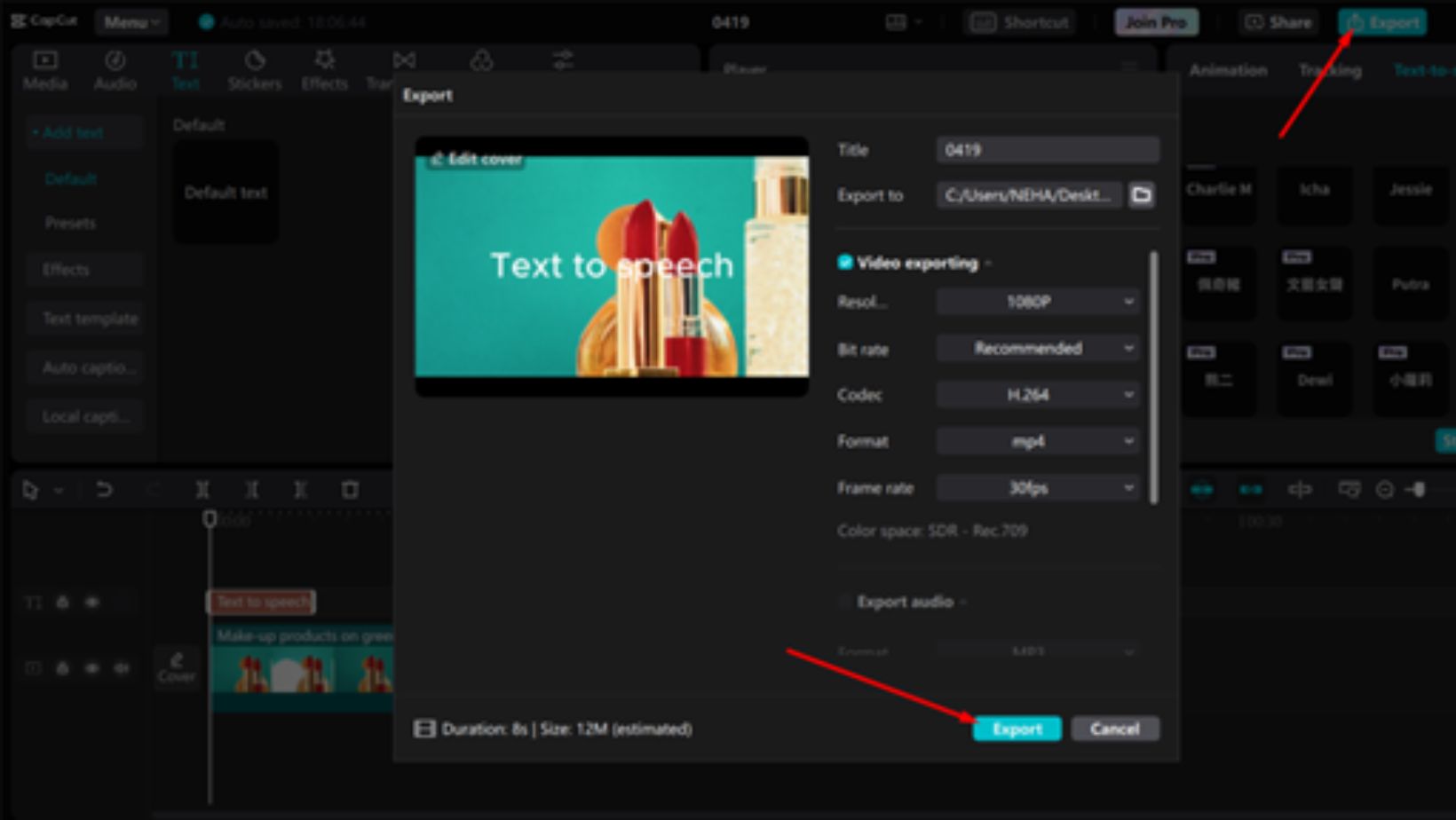Expand pointer tool mode arrow

click(59, 490)
